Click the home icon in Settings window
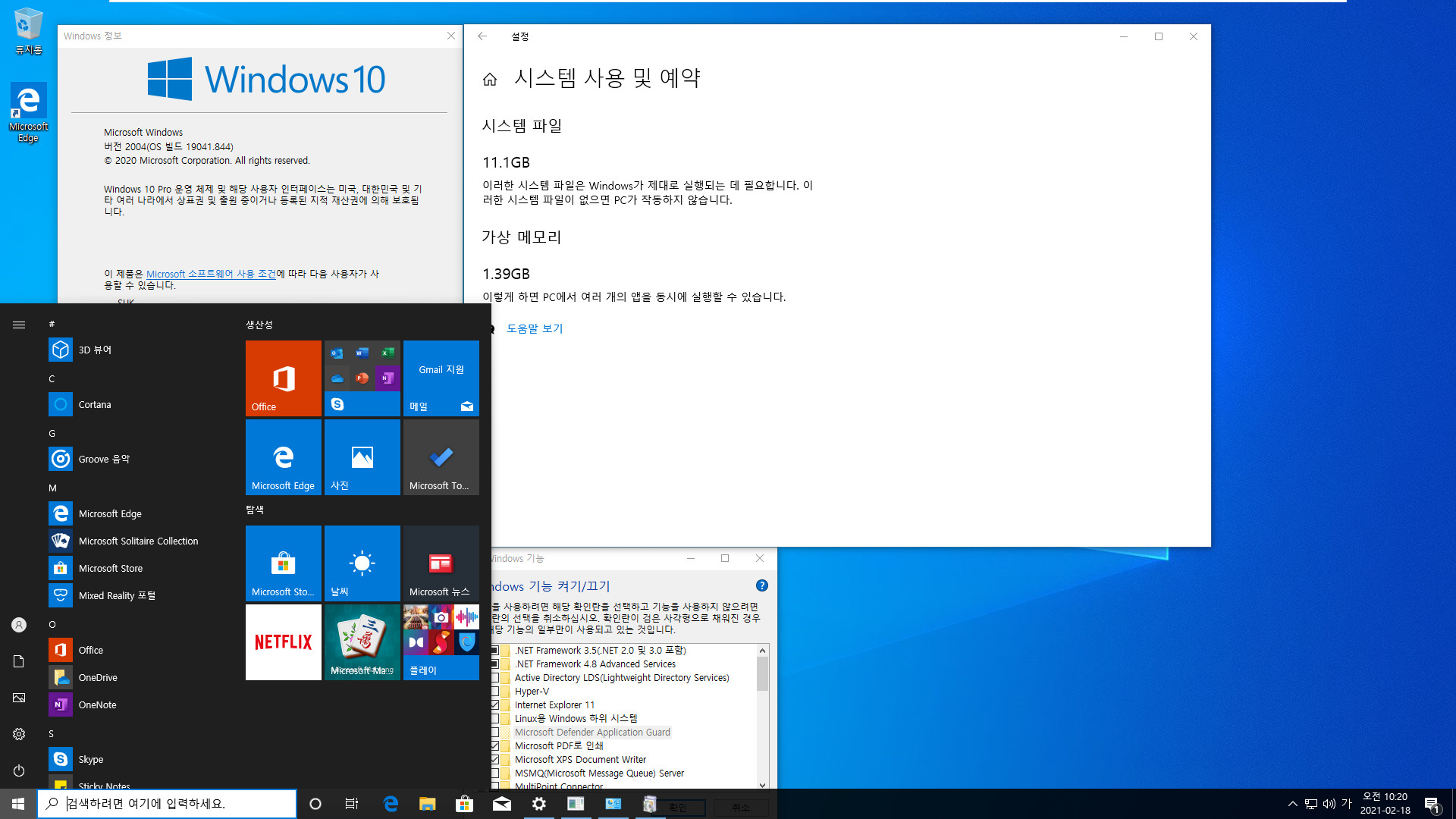The width and height of the screenshot is (1456, 819). click(x=490, y=79)
